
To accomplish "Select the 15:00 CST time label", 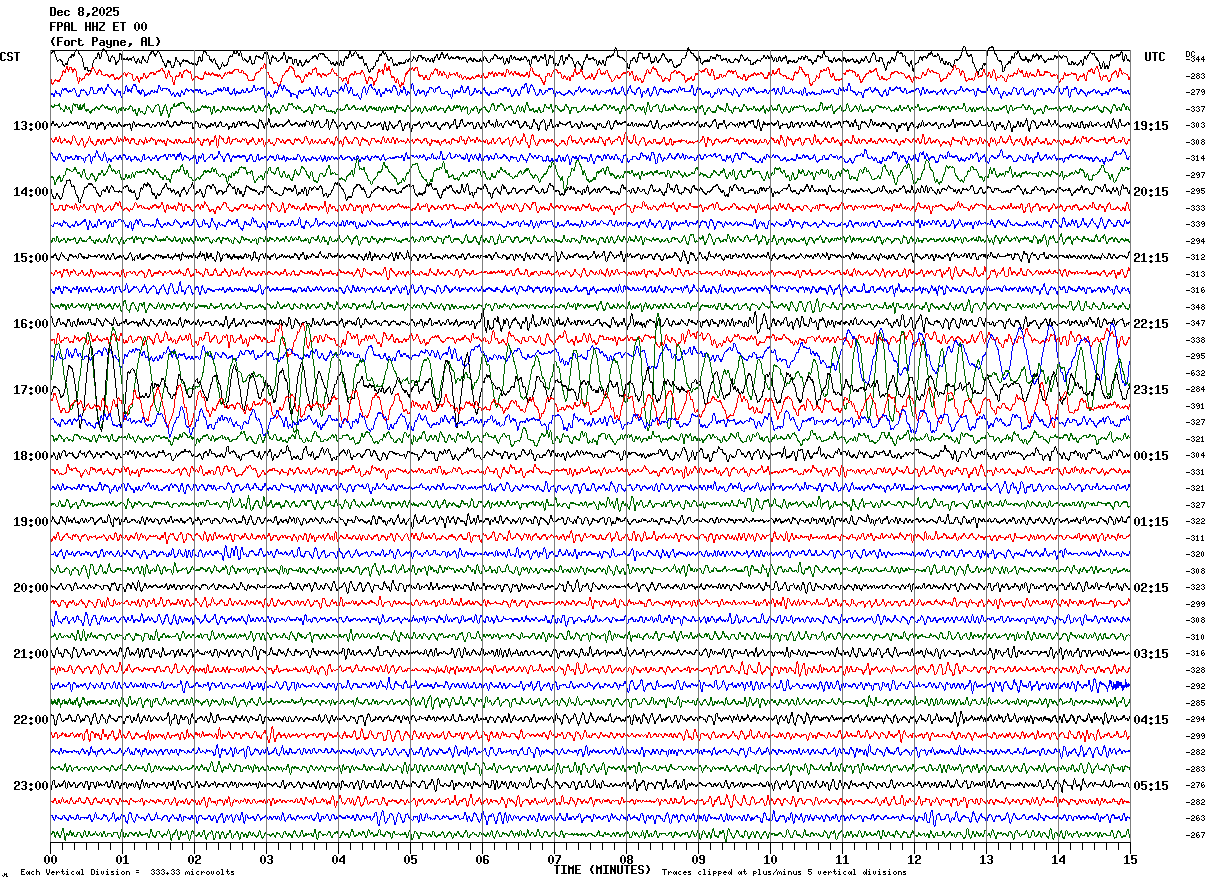I will coord(31,258).
